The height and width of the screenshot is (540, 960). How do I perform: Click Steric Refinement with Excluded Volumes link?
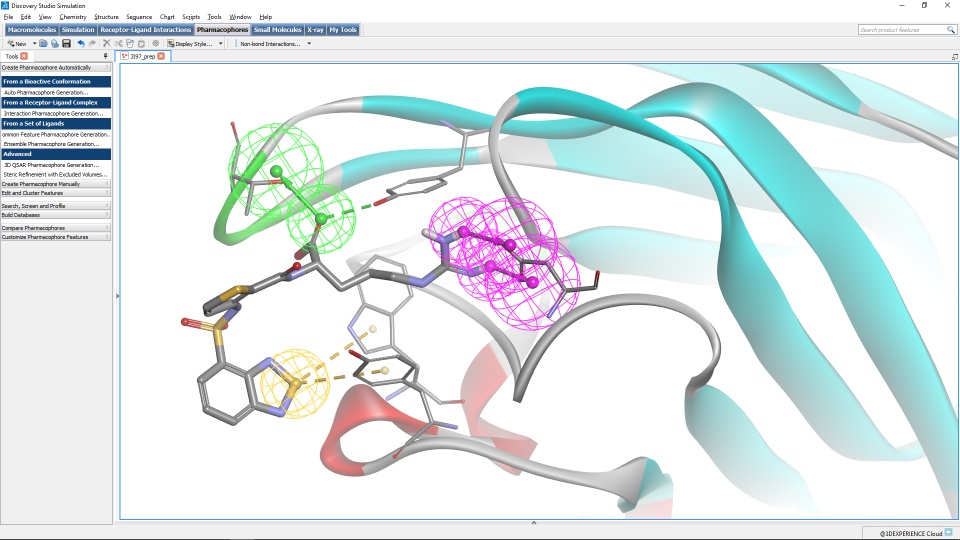tap(55, 174)
